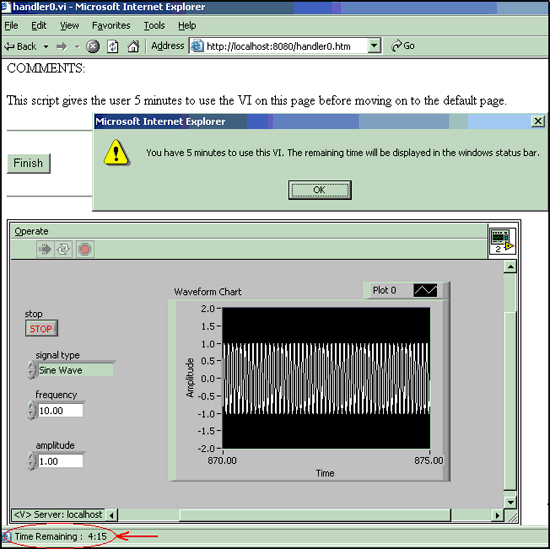The width and height of the screenshot is (550, 549).
Task: Click the browser Refresh icon
Action: tap(113, 46)
